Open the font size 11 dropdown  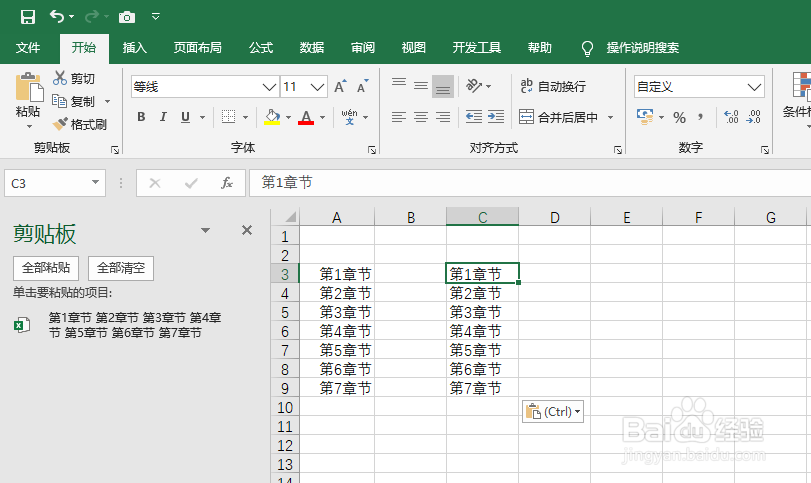pos(318,87)
